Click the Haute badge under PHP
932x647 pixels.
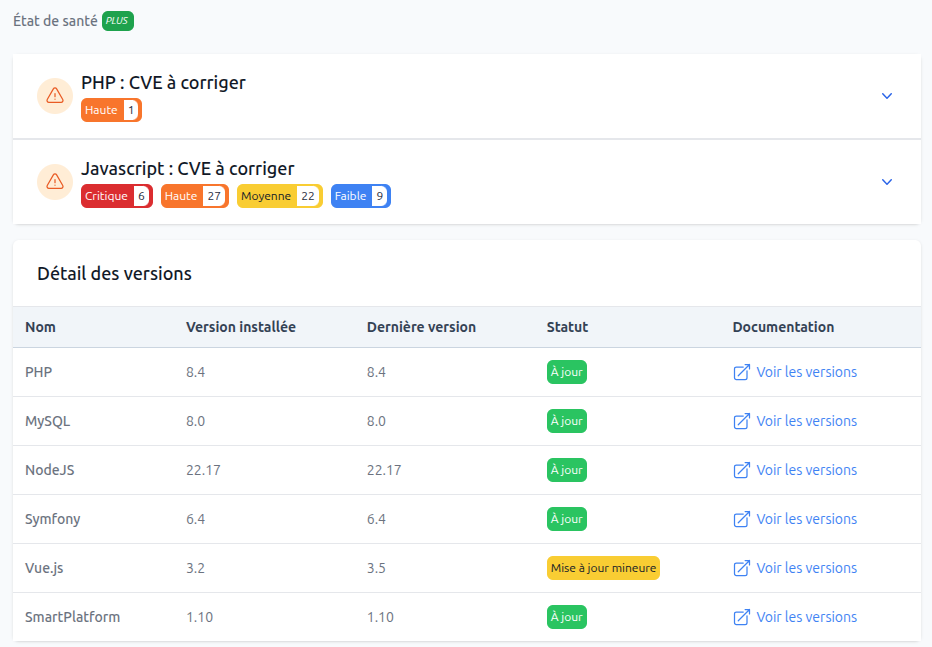point(110,109)
